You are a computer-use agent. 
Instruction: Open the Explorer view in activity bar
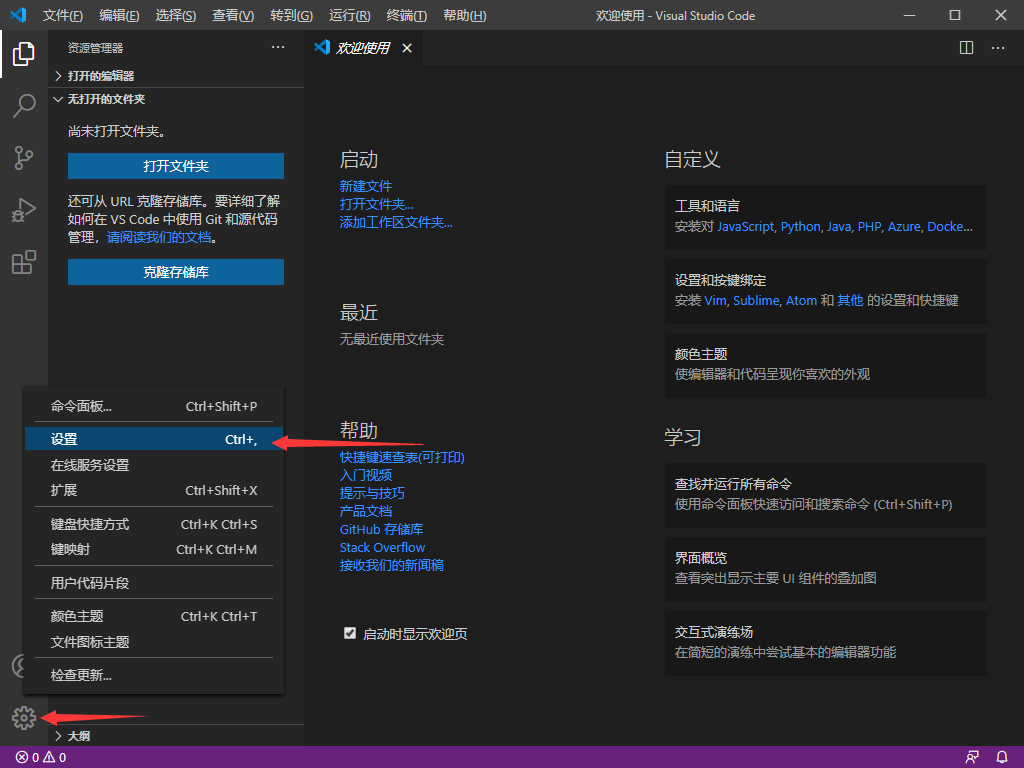point(24,54)
